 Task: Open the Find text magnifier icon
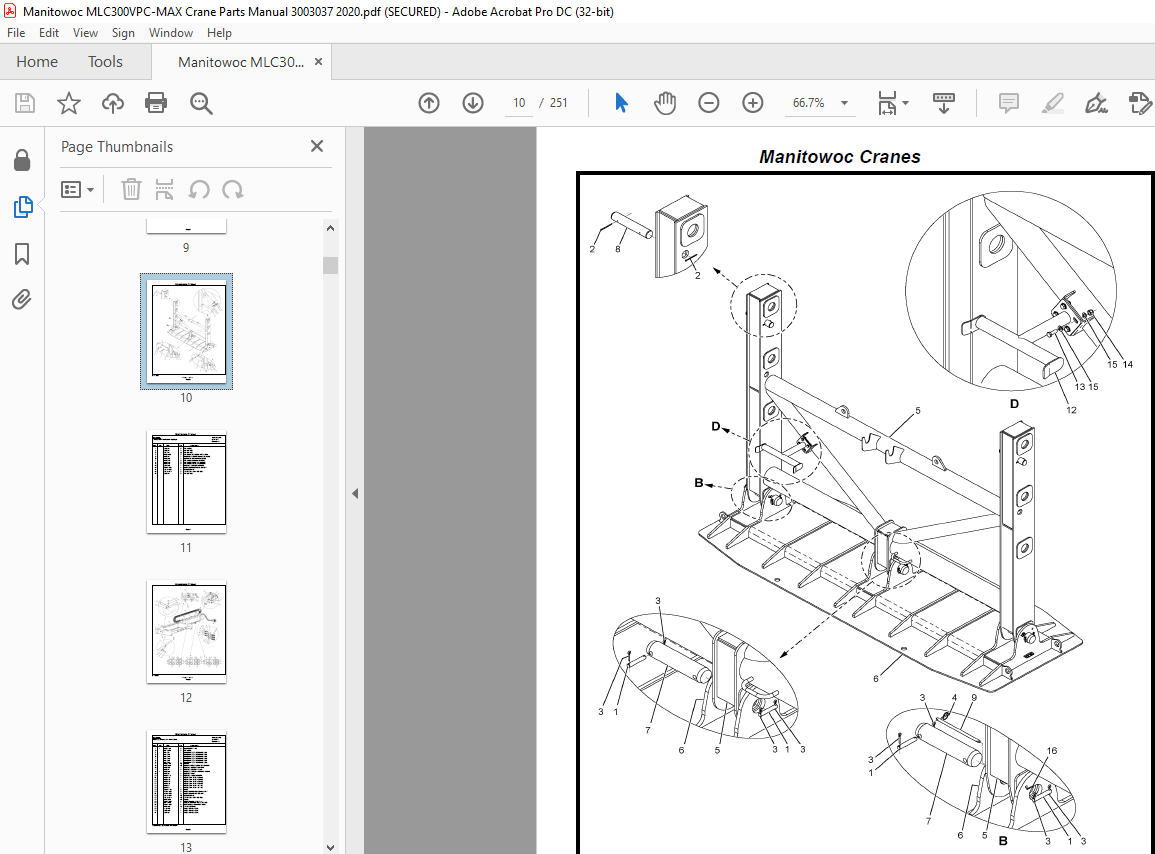tap(201, 103)
